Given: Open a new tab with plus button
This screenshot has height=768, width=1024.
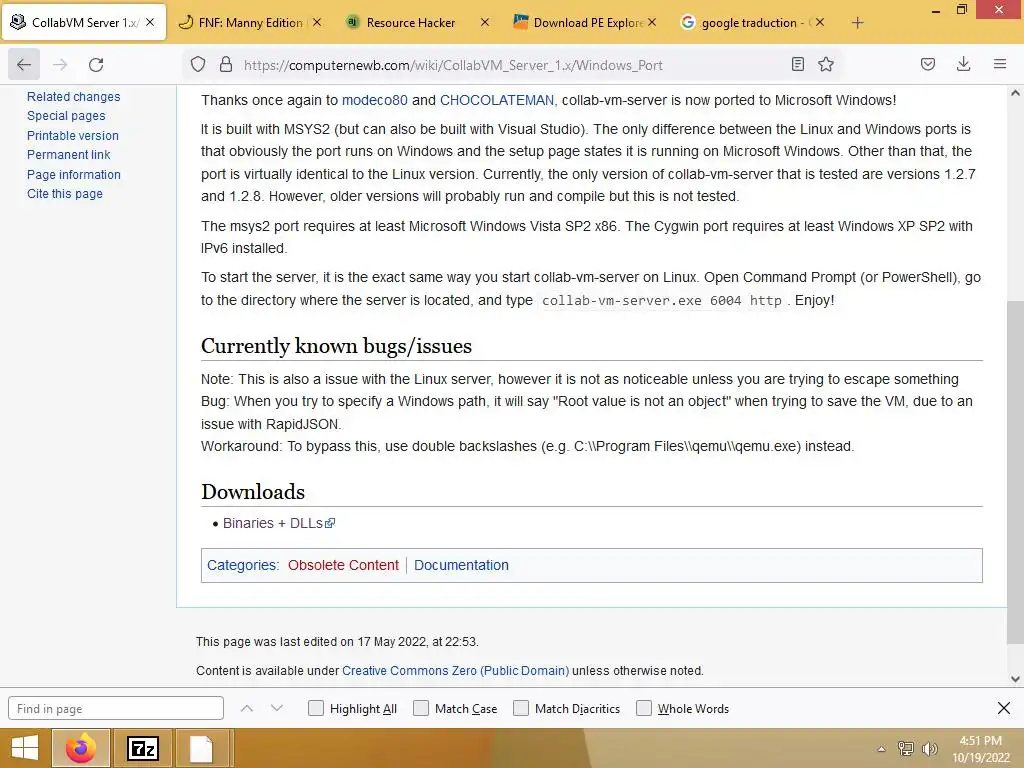Looking at the screenshot, I should tap(857, 23).
